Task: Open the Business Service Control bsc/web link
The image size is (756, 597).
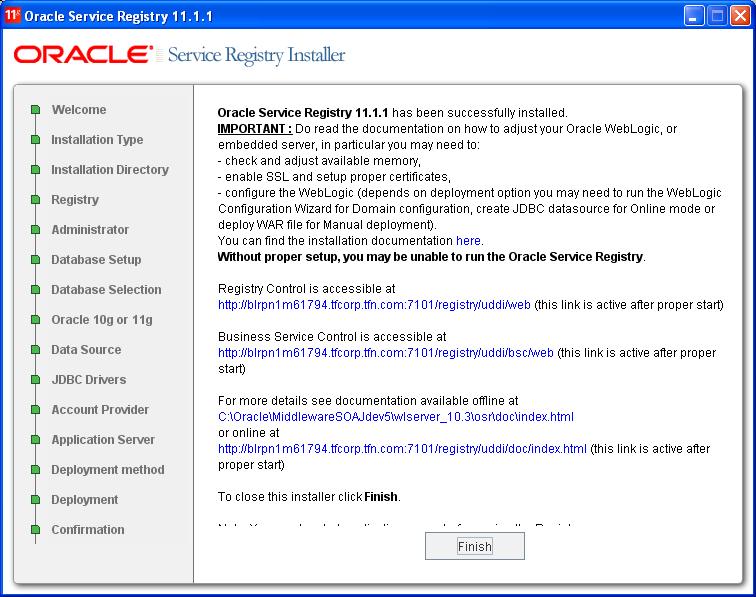Action: tap(386, 353)
